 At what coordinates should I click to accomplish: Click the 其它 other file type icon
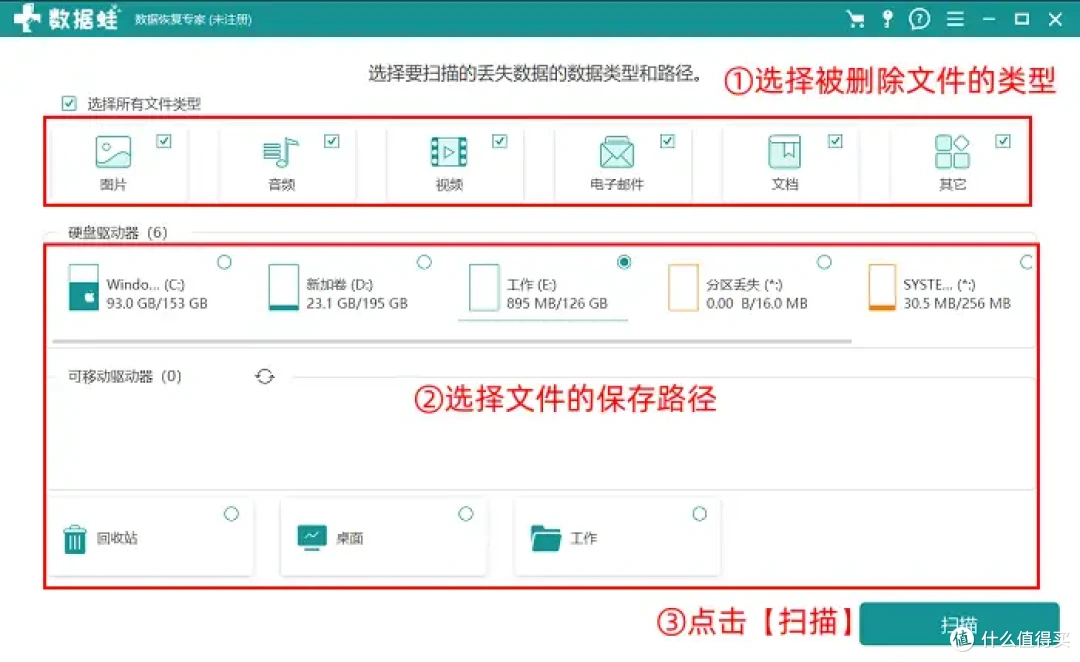pyautogui.click(x=952, y=153)
